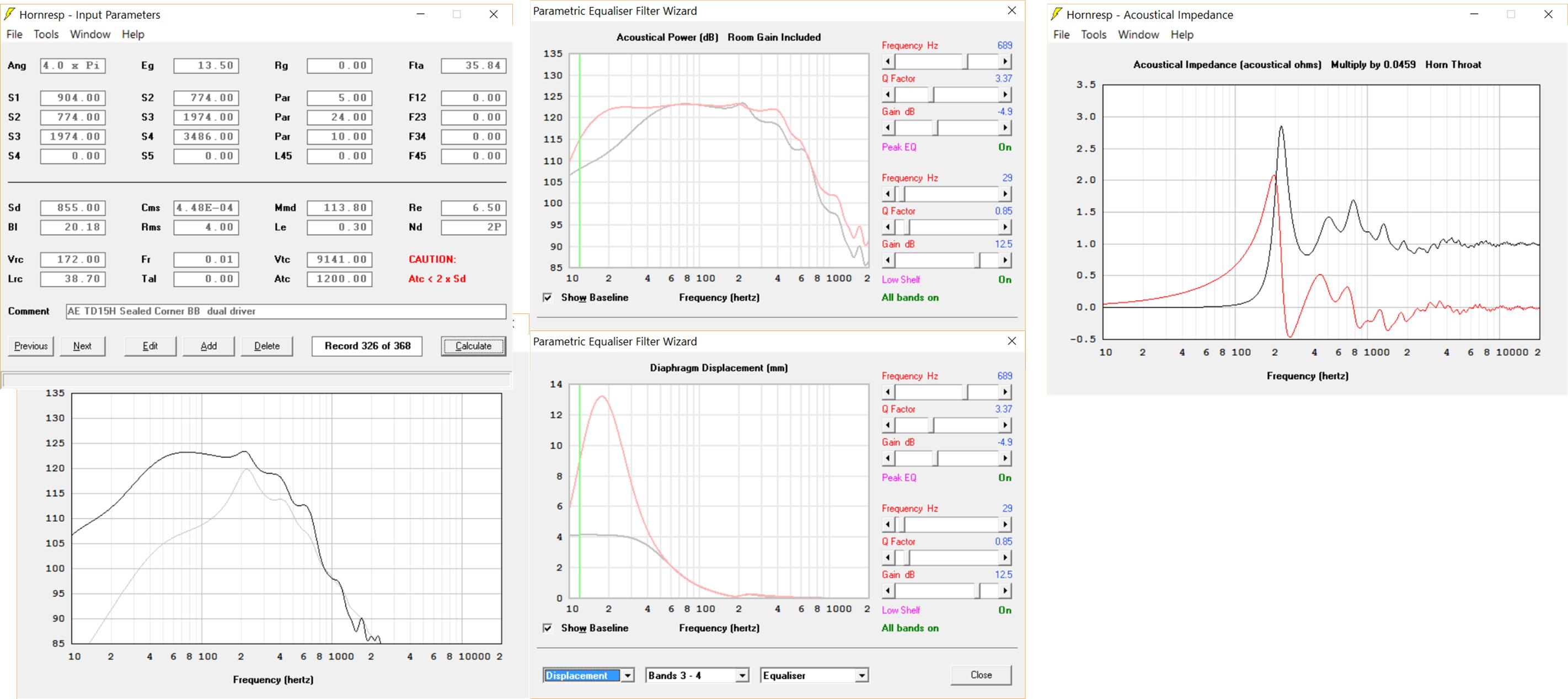This screenshot has height=699, width=1568.
Task: Open the Displacement chart type dropdown
Action: [628, 676]
